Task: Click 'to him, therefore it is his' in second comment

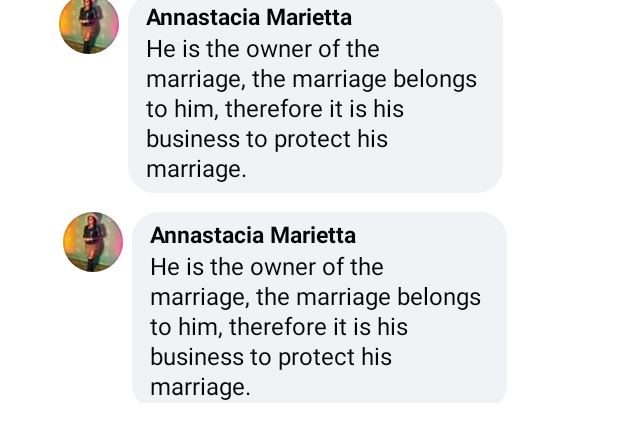Action: [x=279, y=327]
